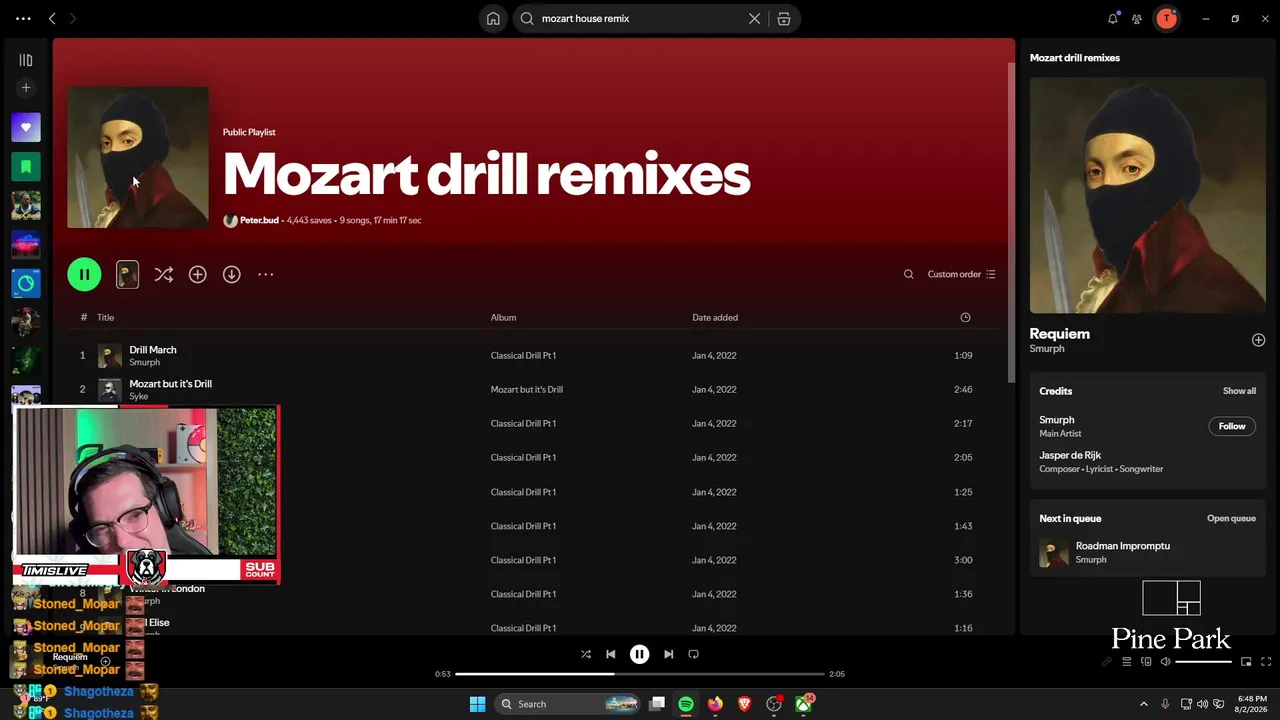
Task: Follow the artist Smurph
Action: 1232,426
